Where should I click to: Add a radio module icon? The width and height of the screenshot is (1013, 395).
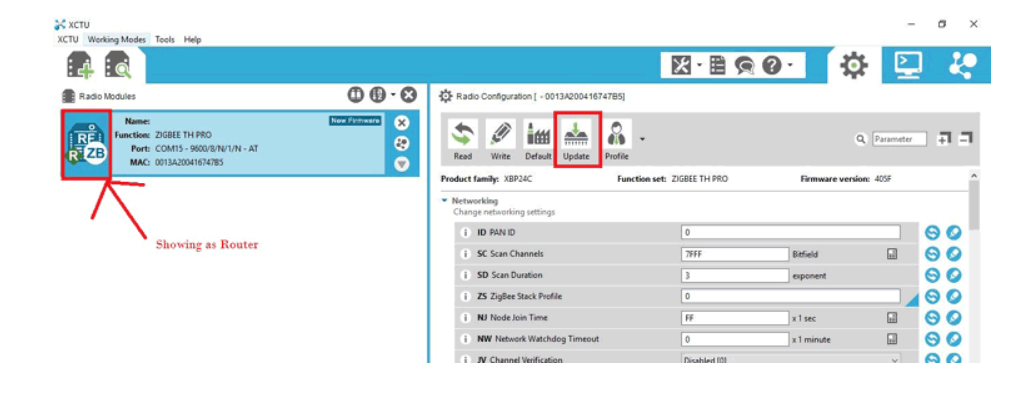click(x=81, y=65)
